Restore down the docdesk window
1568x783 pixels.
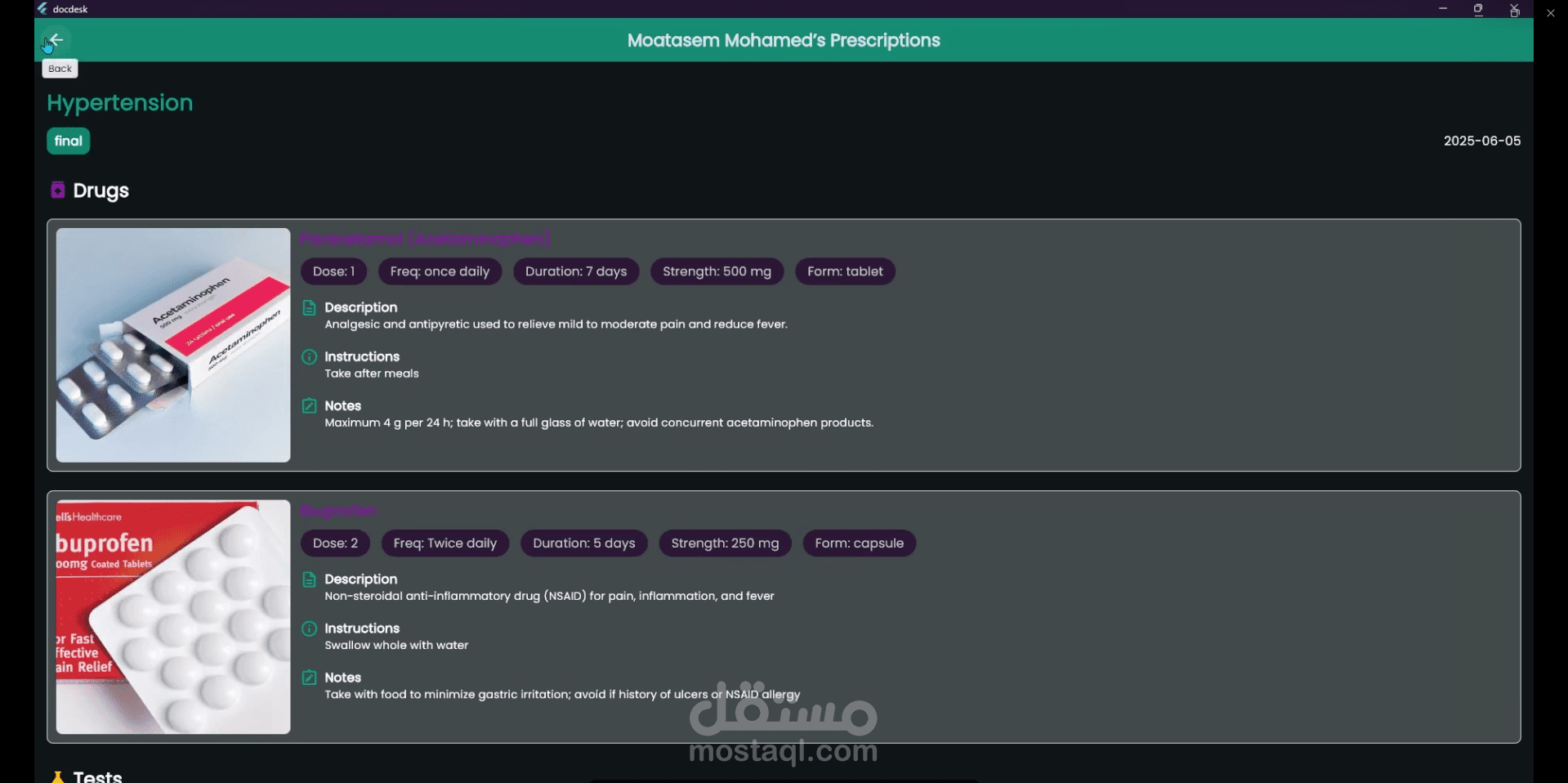click(1478, 9)
